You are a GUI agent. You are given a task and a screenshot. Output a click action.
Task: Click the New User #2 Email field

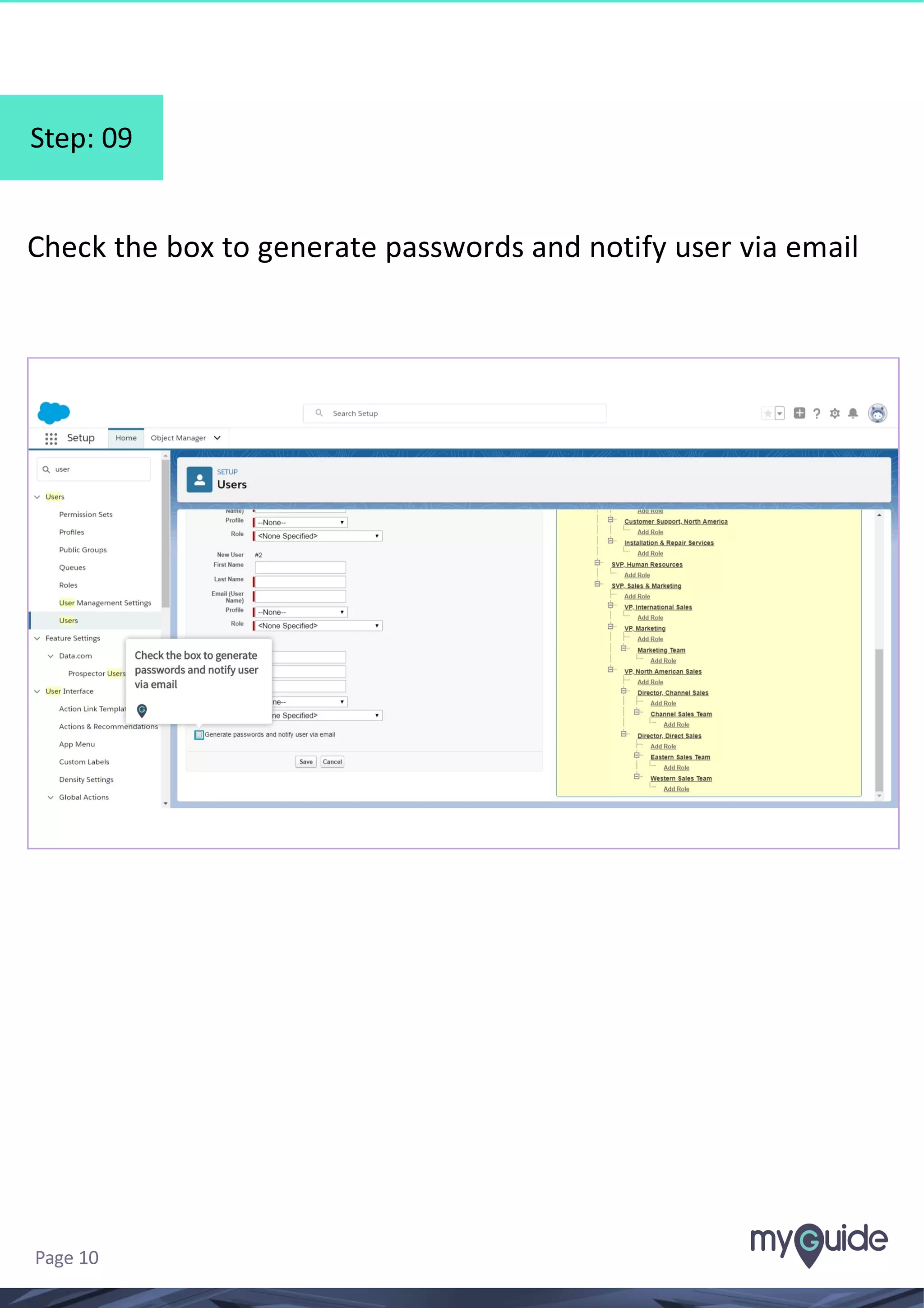pyautogui.click(x=300, y=597)
